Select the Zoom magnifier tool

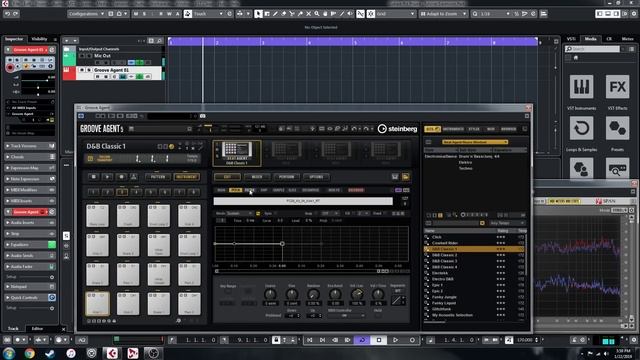pos(317,14)
